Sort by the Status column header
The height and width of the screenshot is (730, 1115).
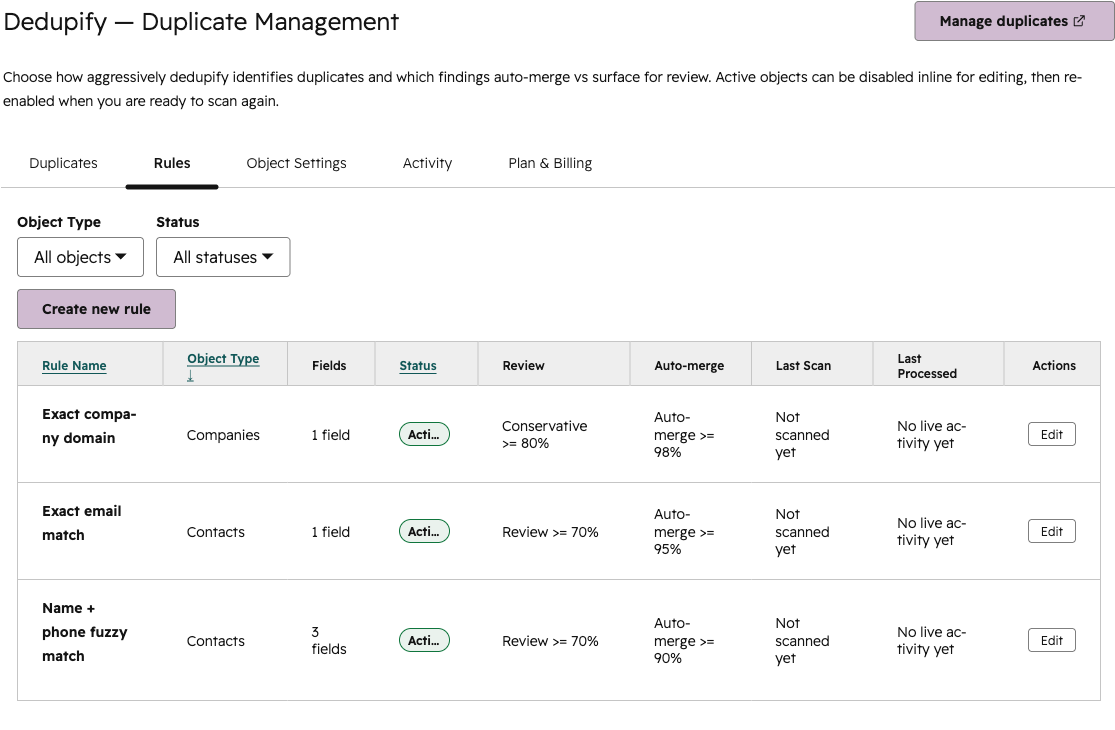coord(418,365)
